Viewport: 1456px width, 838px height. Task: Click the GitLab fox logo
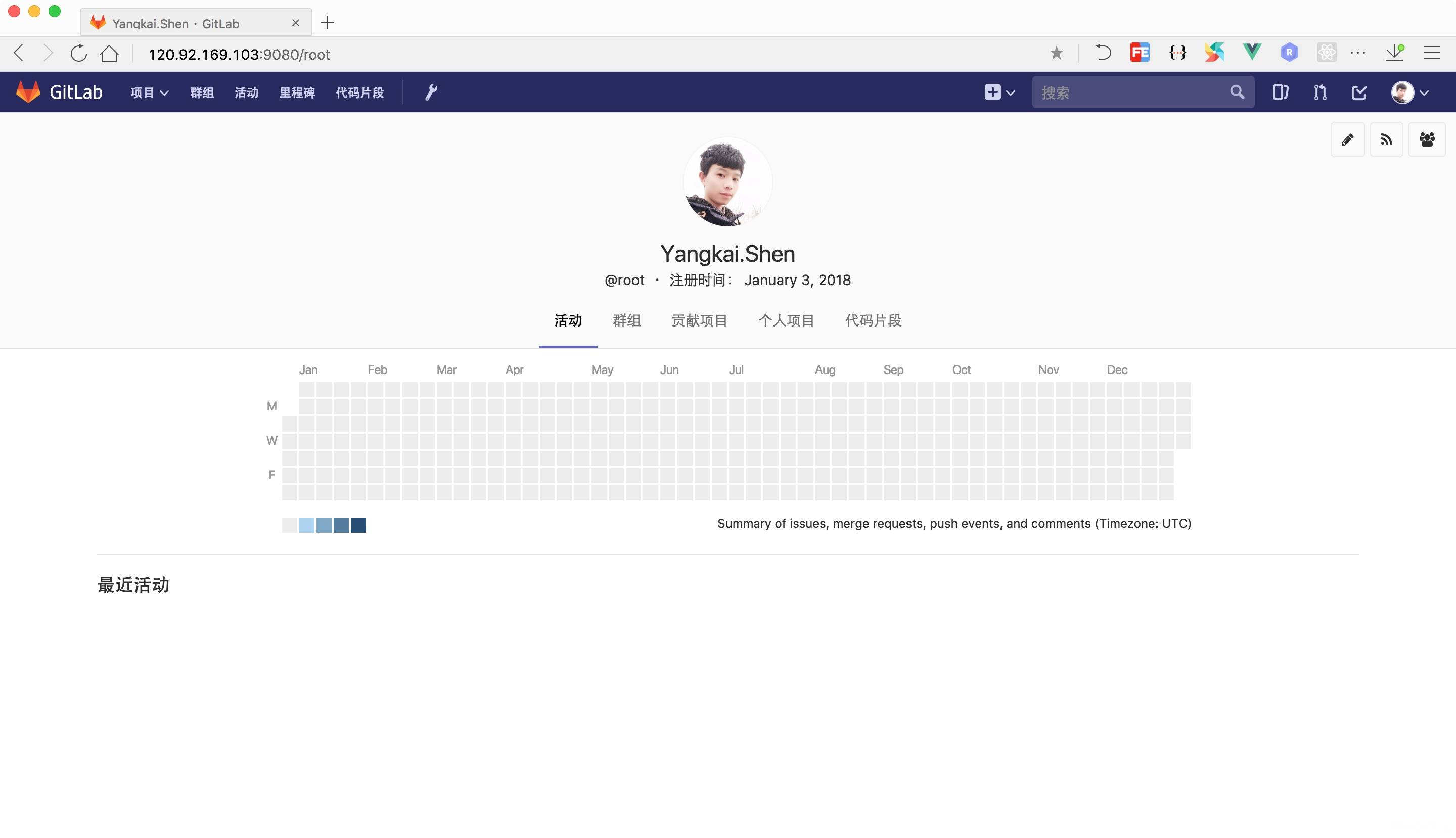[28, 92]
